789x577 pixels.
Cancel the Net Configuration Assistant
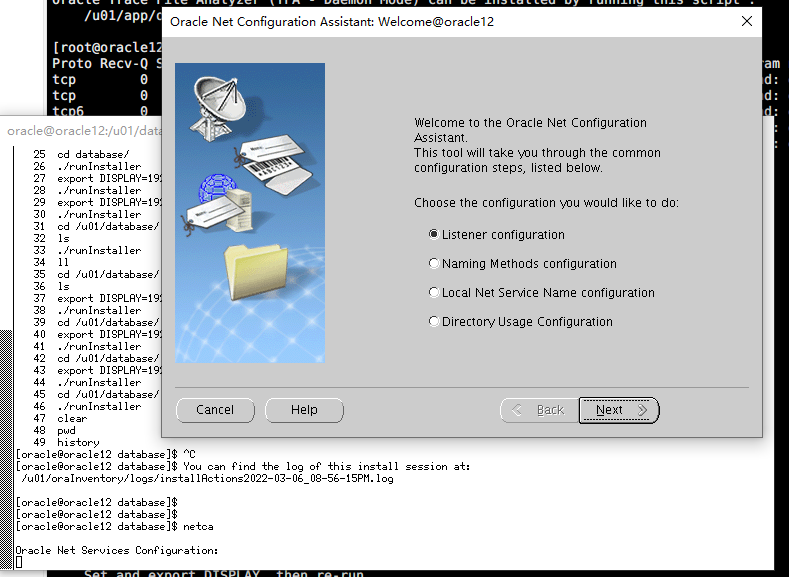[215, 410]
